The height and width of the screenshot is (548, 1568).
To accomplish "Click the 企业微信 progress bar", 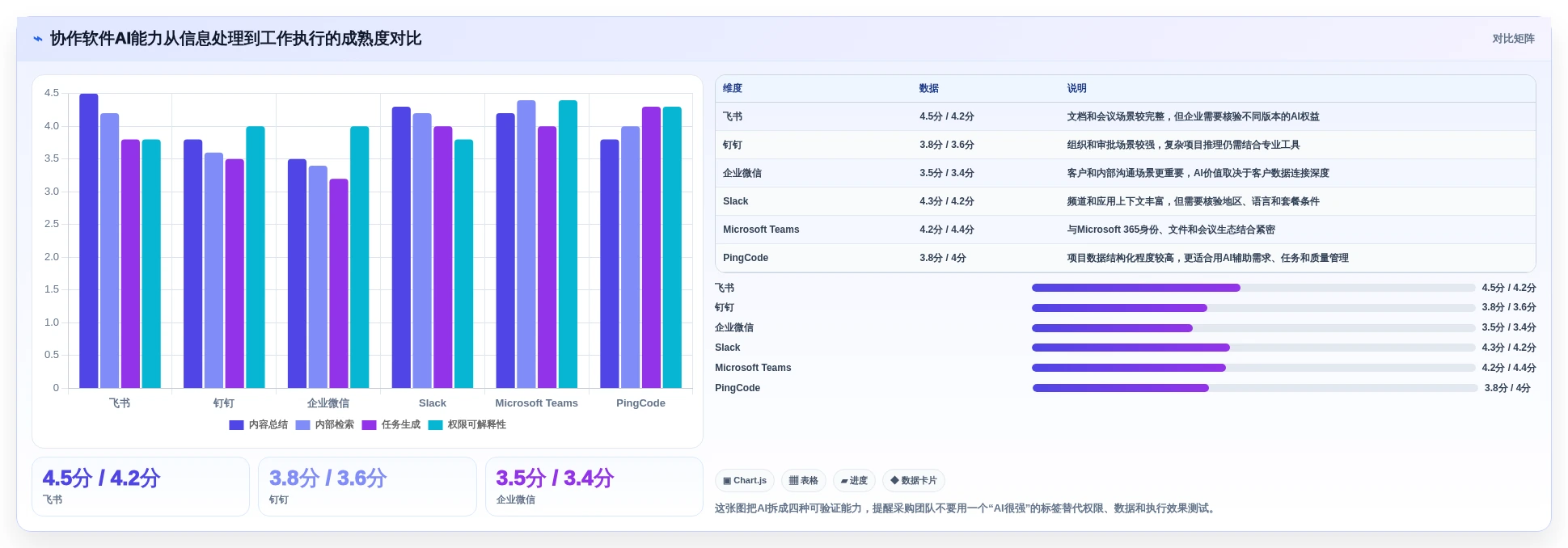I will click(1253, 328).
